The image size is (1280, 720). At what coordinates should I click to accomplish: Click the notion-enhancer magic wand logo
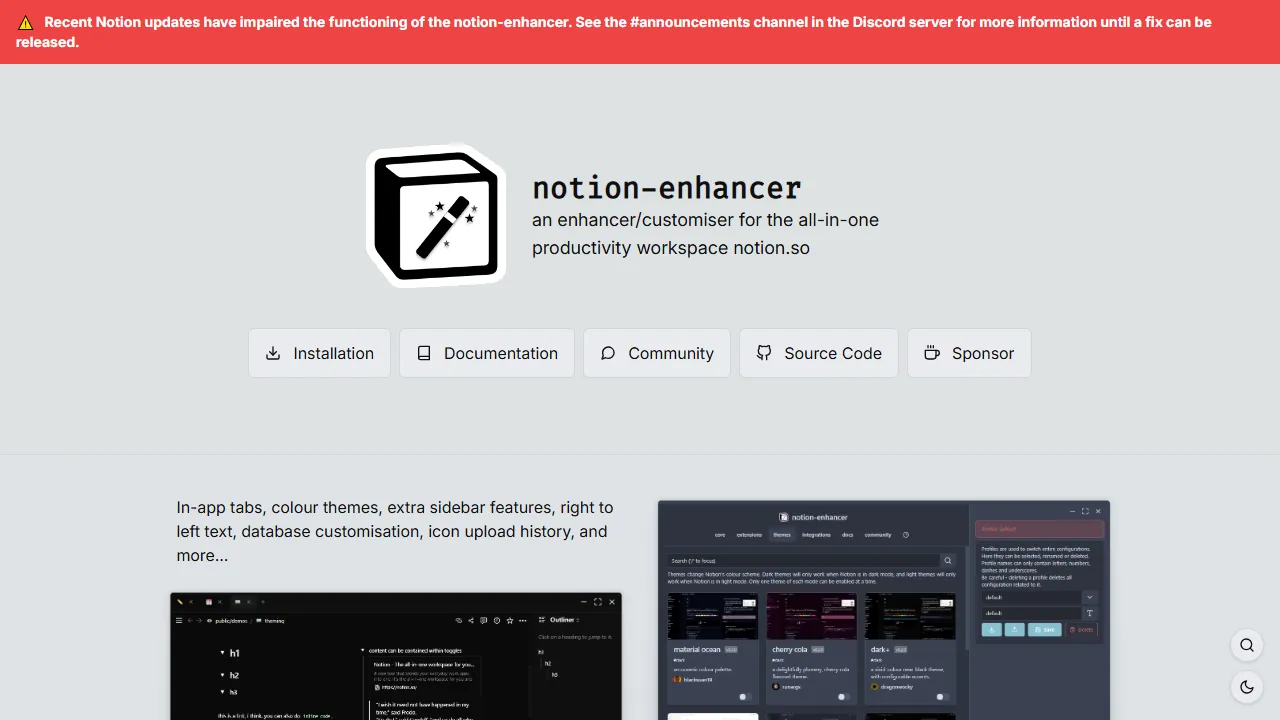(435, 216)
